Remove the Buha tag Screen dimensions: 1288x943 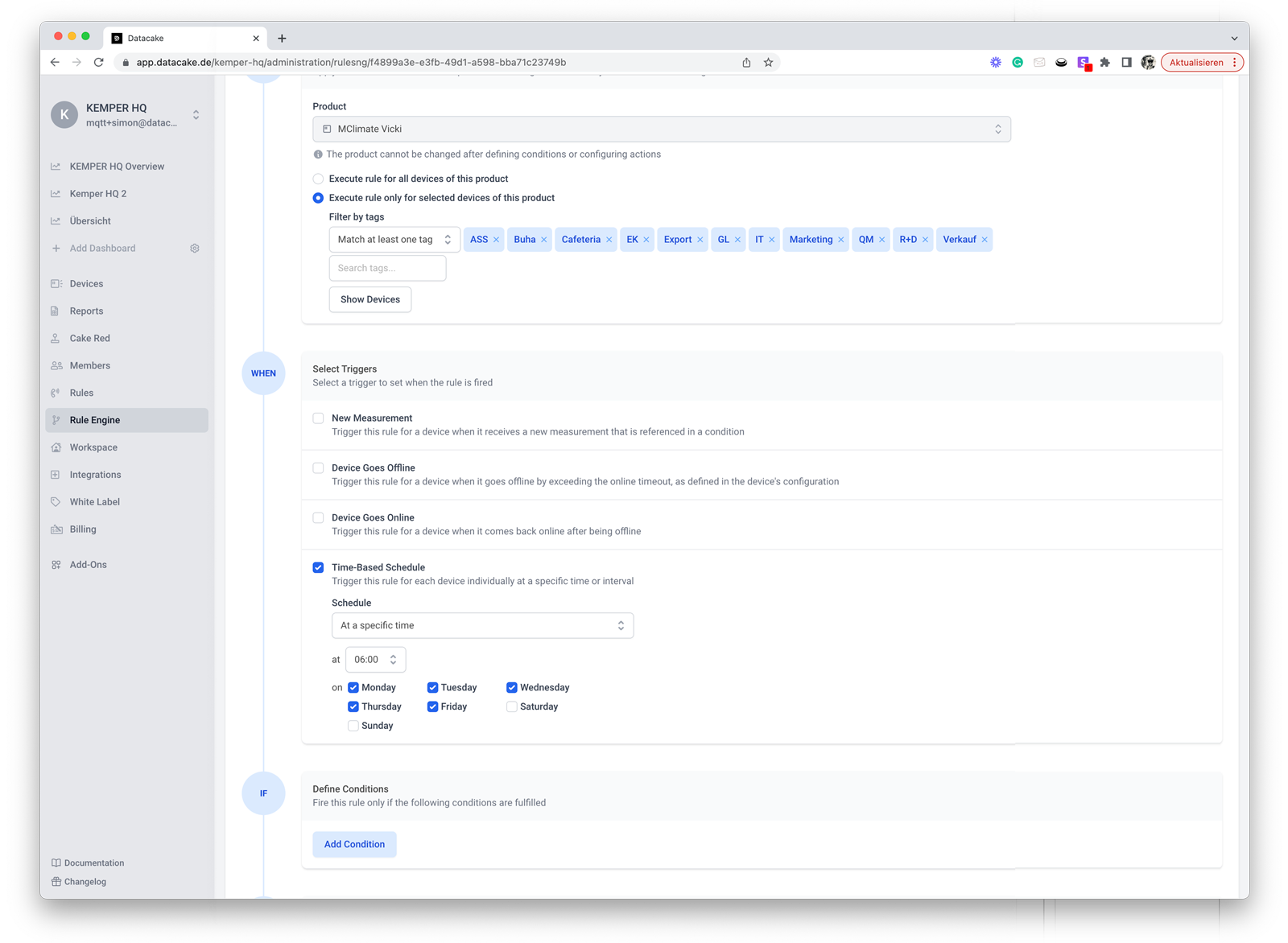point(544,240)
